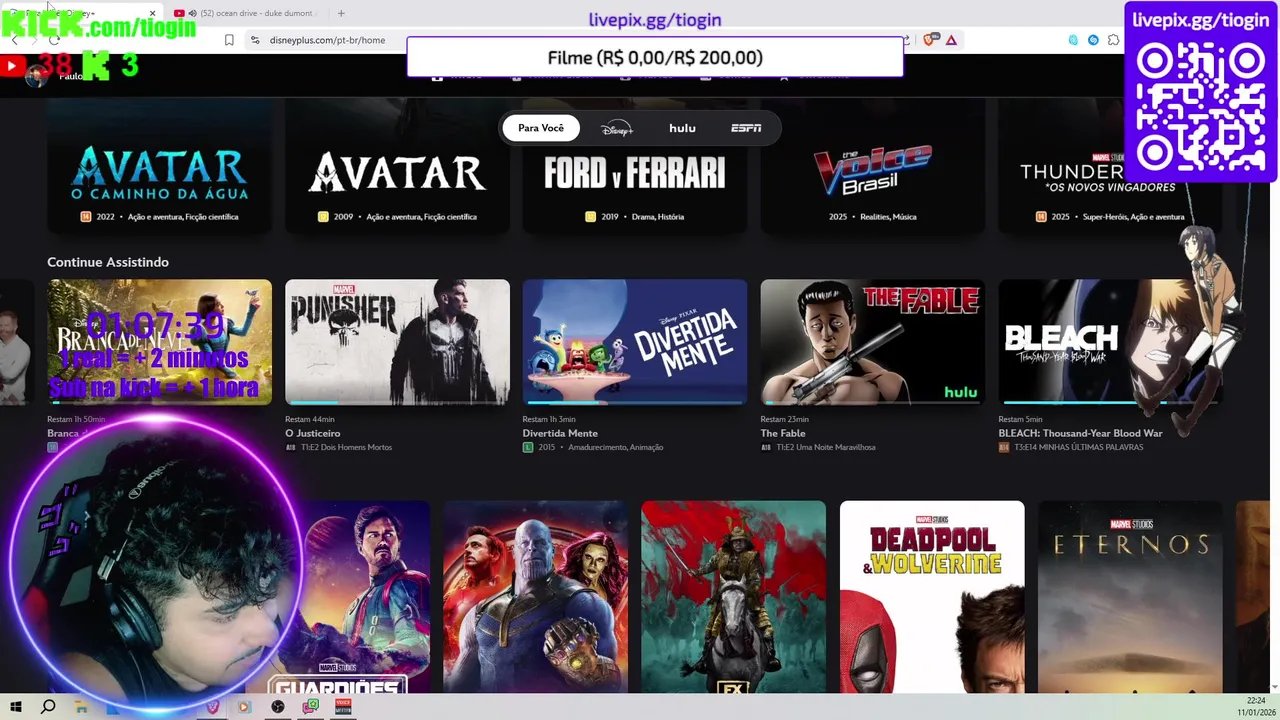
Task: Open the Ford v Ferrari card
Action: pos(634,166)
